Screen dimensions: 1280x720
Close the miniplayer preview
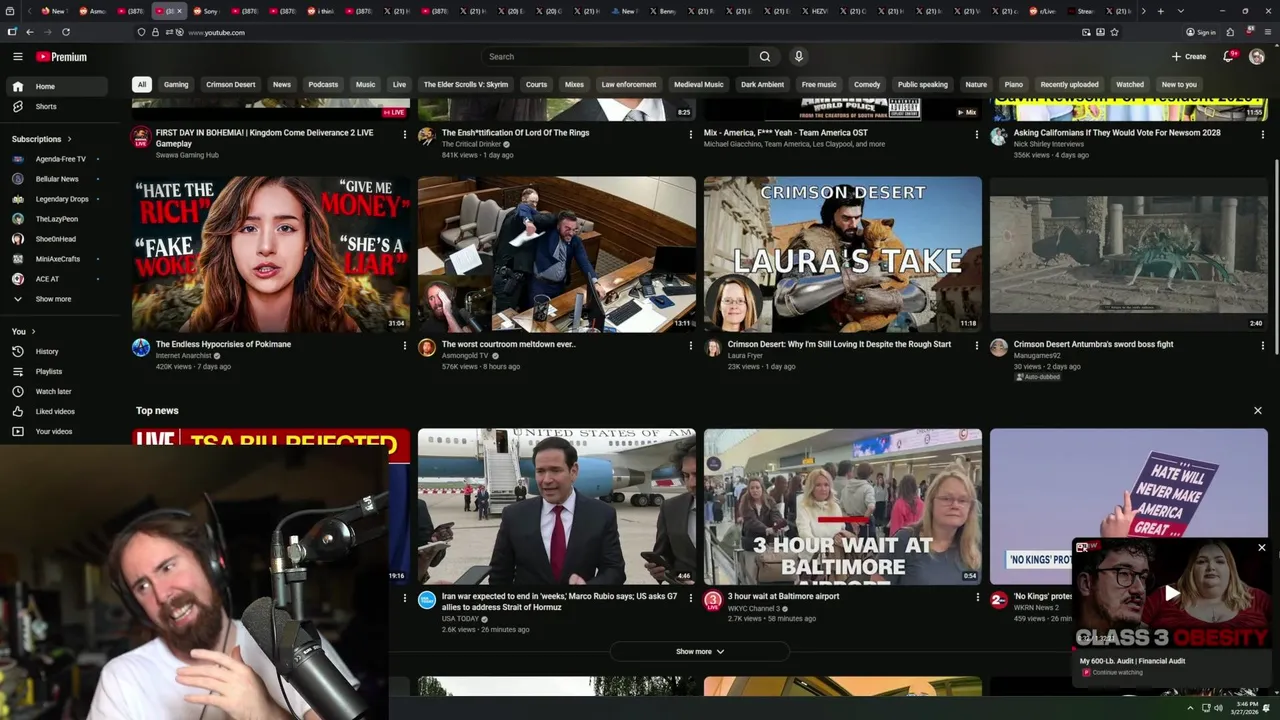(x=1262, y=548)
